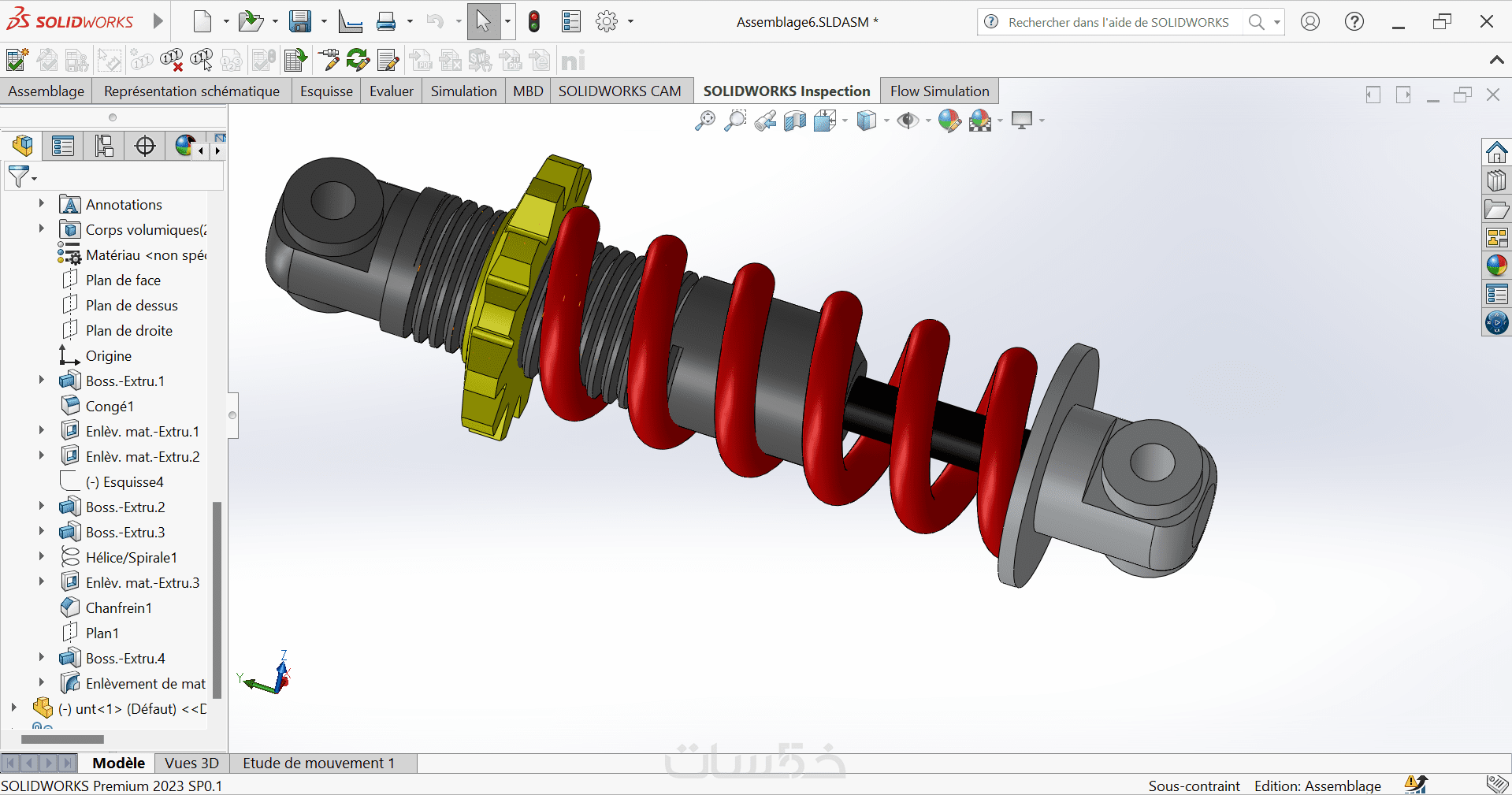The height and width of the screenshot is (795, 1512).
Task: Click the Remove Balloons icon with red X
Action: 171,60
